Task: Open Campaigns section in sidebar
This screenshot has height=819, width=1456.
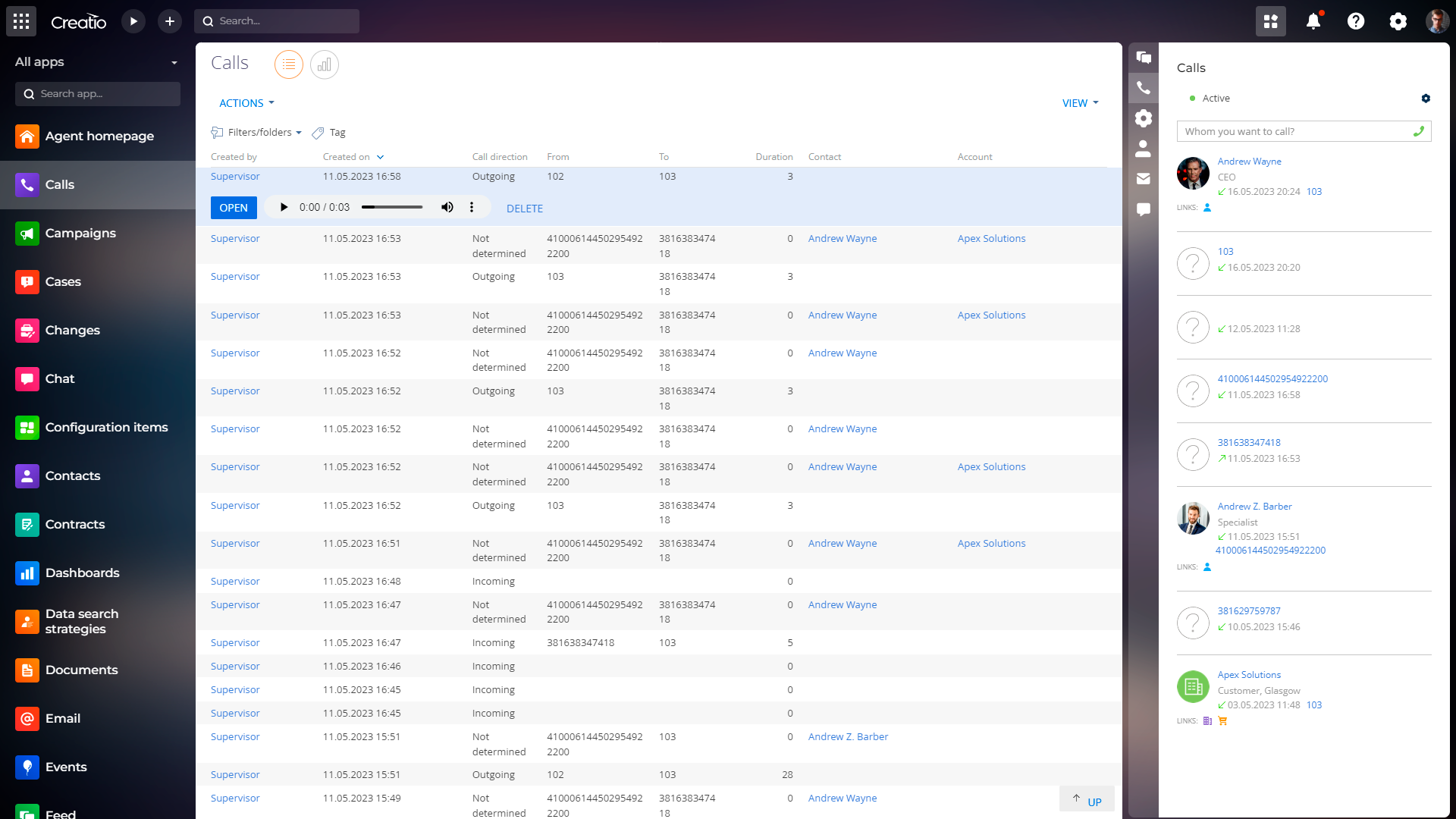Action: click(x=80, y=233)
